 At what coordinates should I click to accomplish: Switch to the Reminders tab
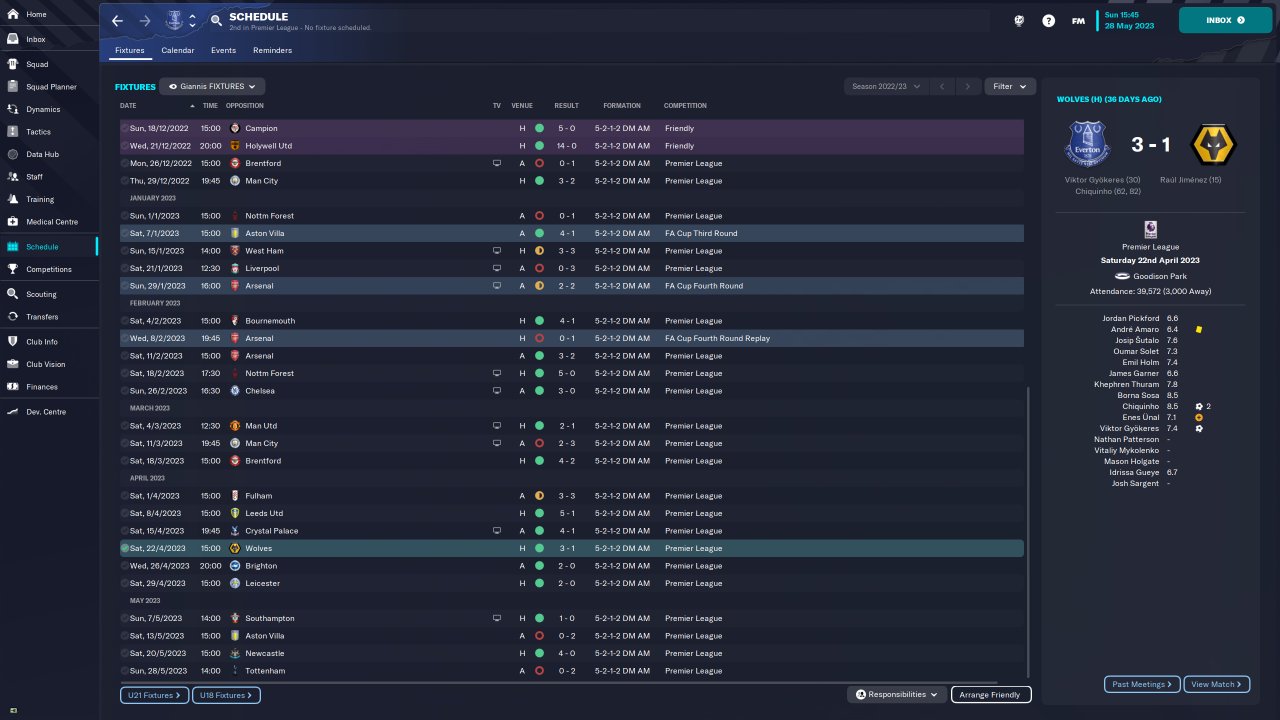click(x=273, y=50)
